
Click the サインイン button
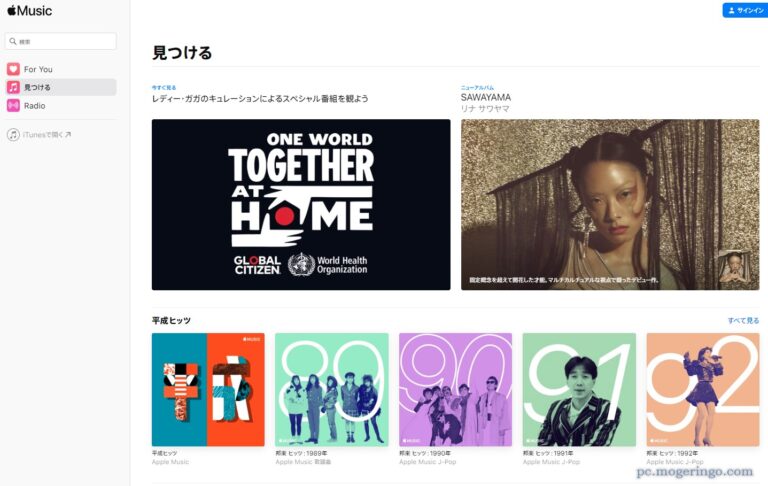click(x=745, y=10)
